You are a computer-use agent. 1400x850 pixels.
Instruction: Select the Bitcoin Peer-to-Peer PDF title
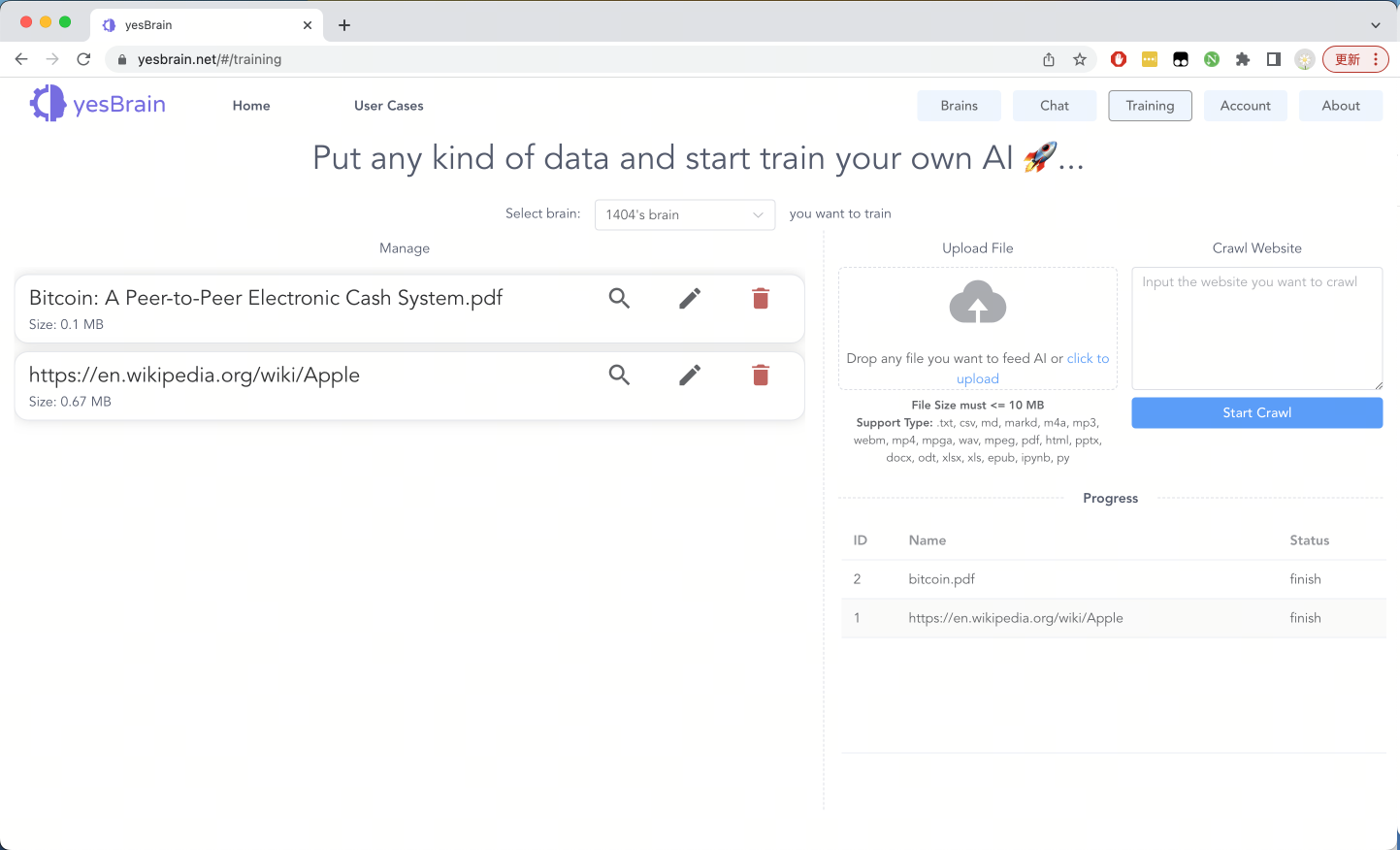pyautogui.click(x=266, y=298)
